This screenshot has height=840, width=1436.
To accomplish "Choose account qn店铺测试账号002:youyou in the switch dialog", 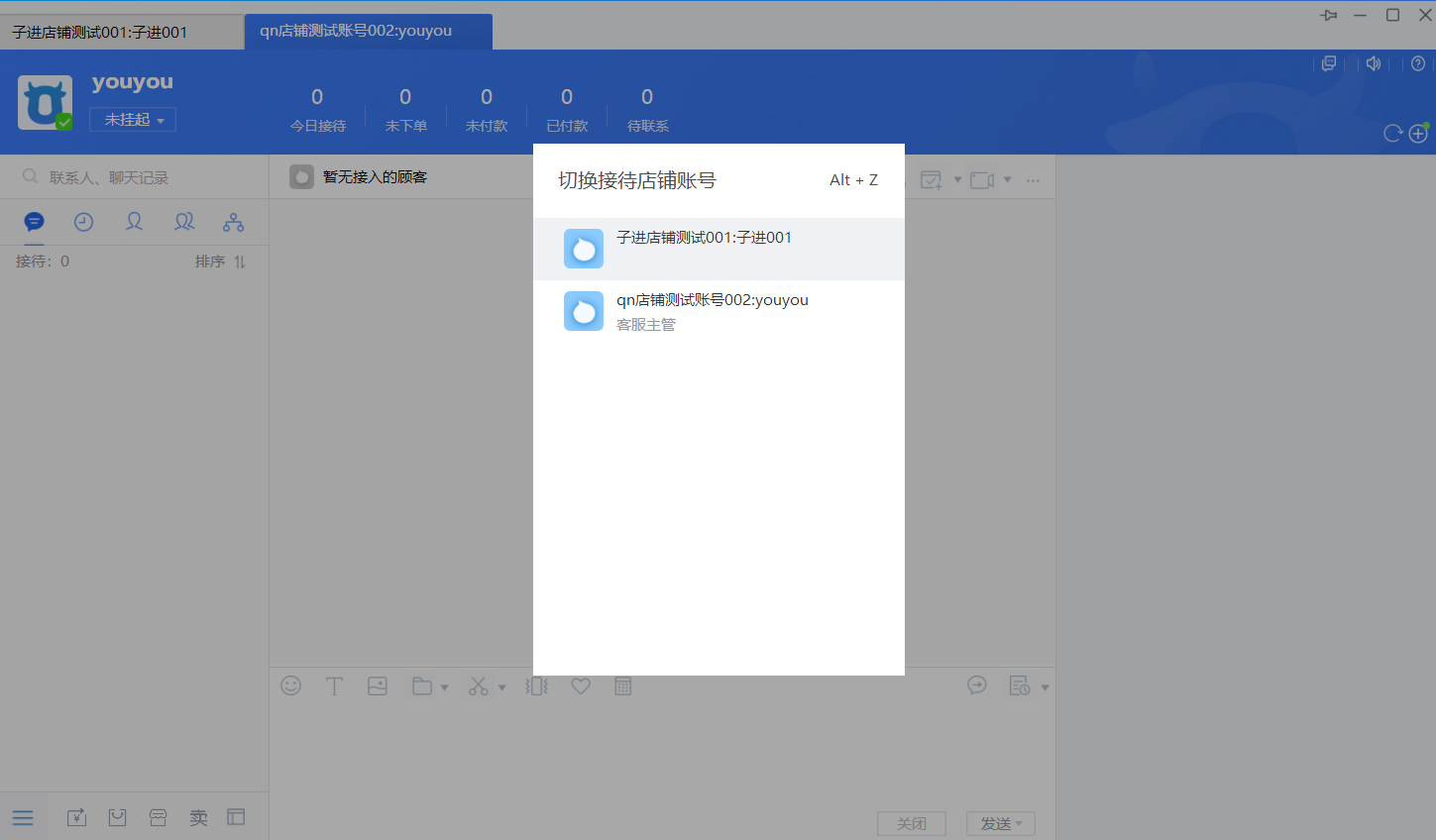I will [x=718, y=311].
